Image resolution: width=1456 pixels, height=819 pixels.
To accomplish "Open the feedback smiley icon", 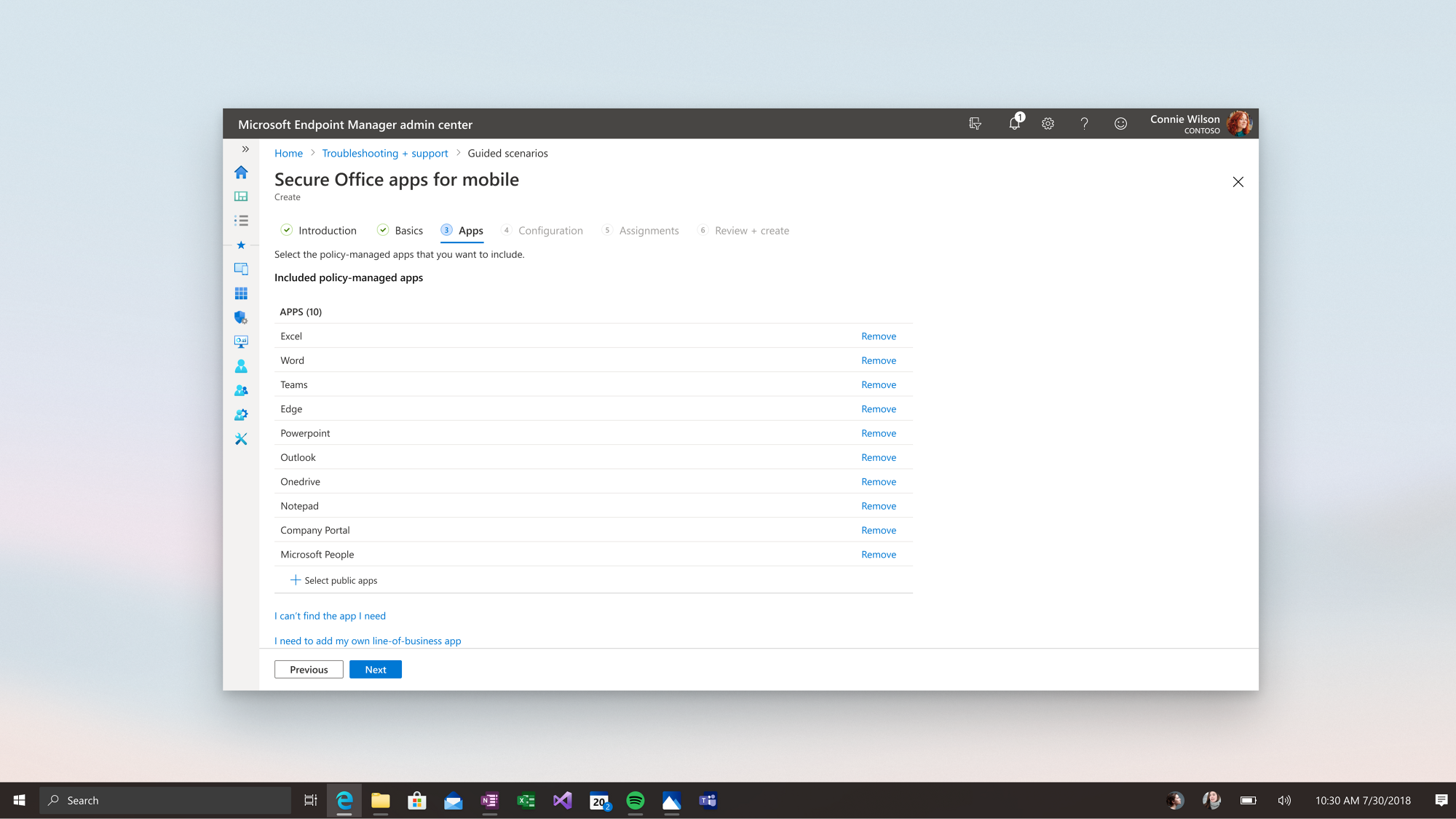I will pos(1121,124).
